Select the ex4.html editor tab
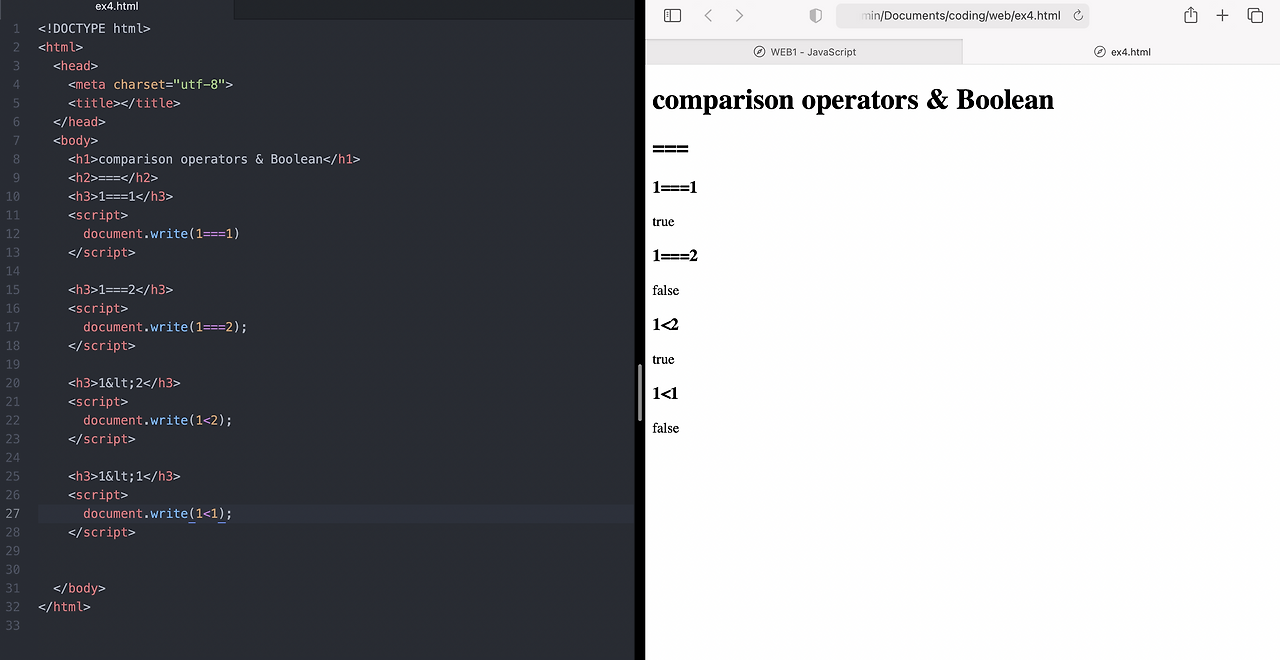The width and height of the screenshot is (1280, 660). 117,7
